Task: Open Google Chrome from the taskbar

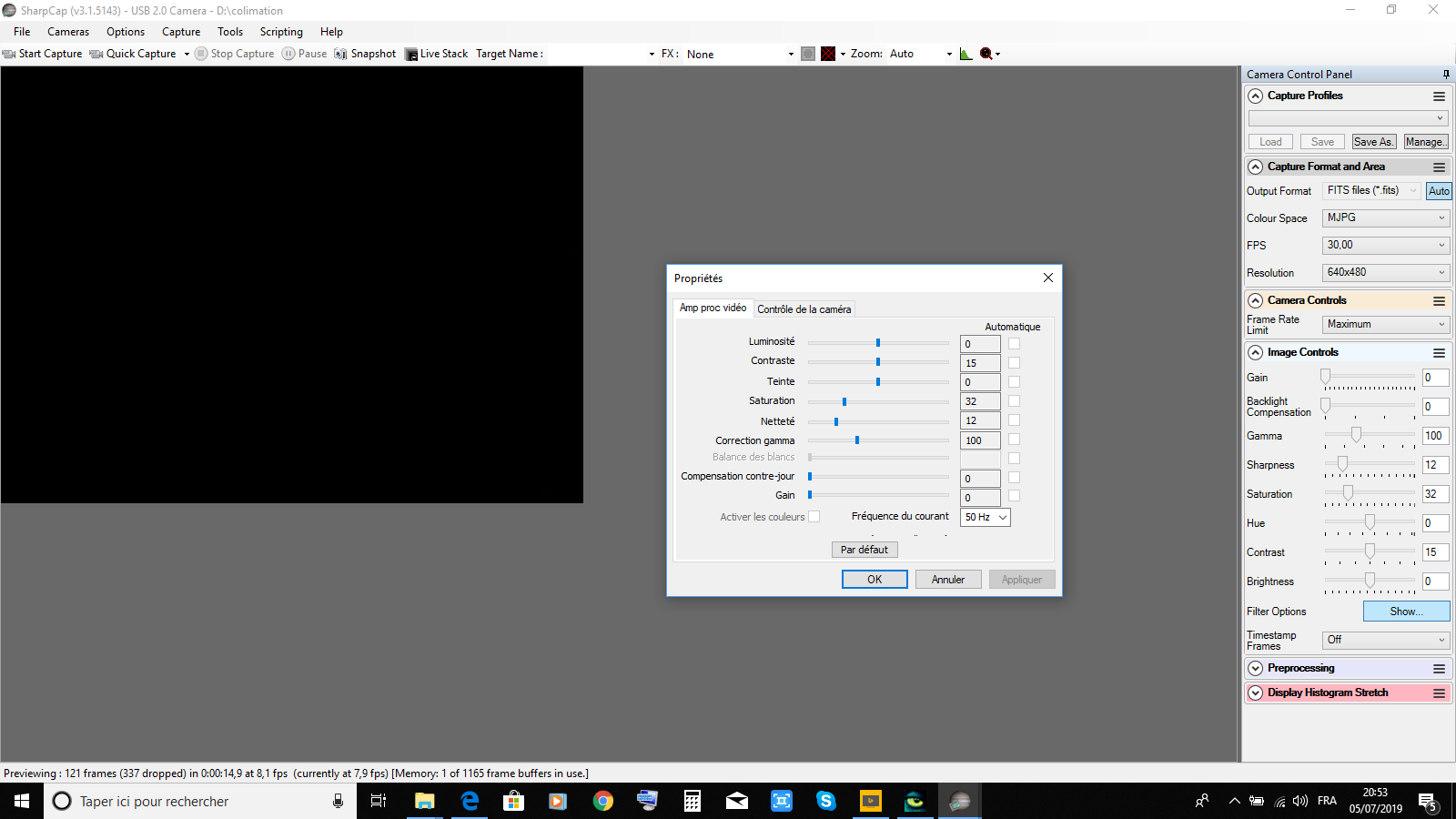Action: pos(602,801)
